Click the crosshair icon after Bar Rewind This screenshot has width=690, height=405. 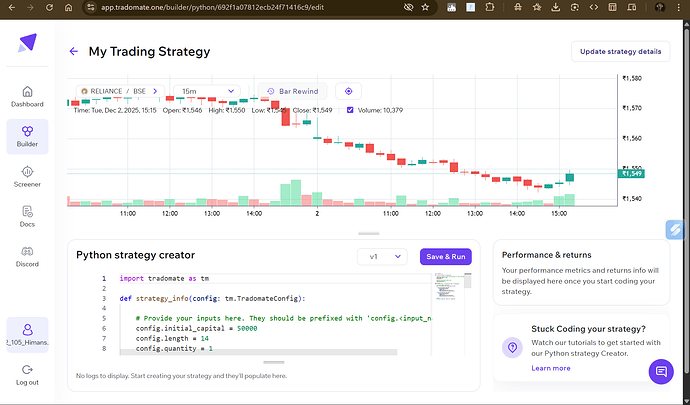[348, 91]
